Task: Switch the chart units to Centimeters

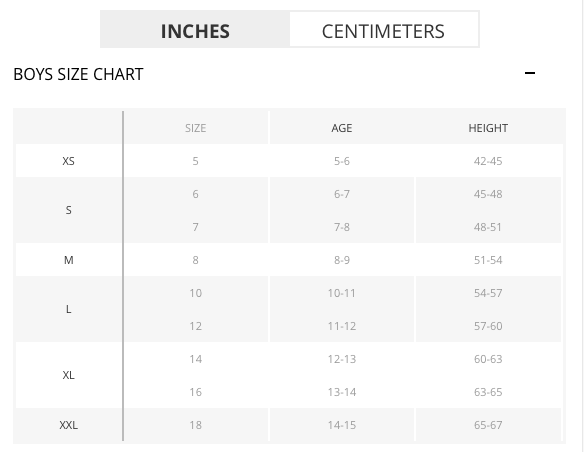Action: [x=384, y=29]
